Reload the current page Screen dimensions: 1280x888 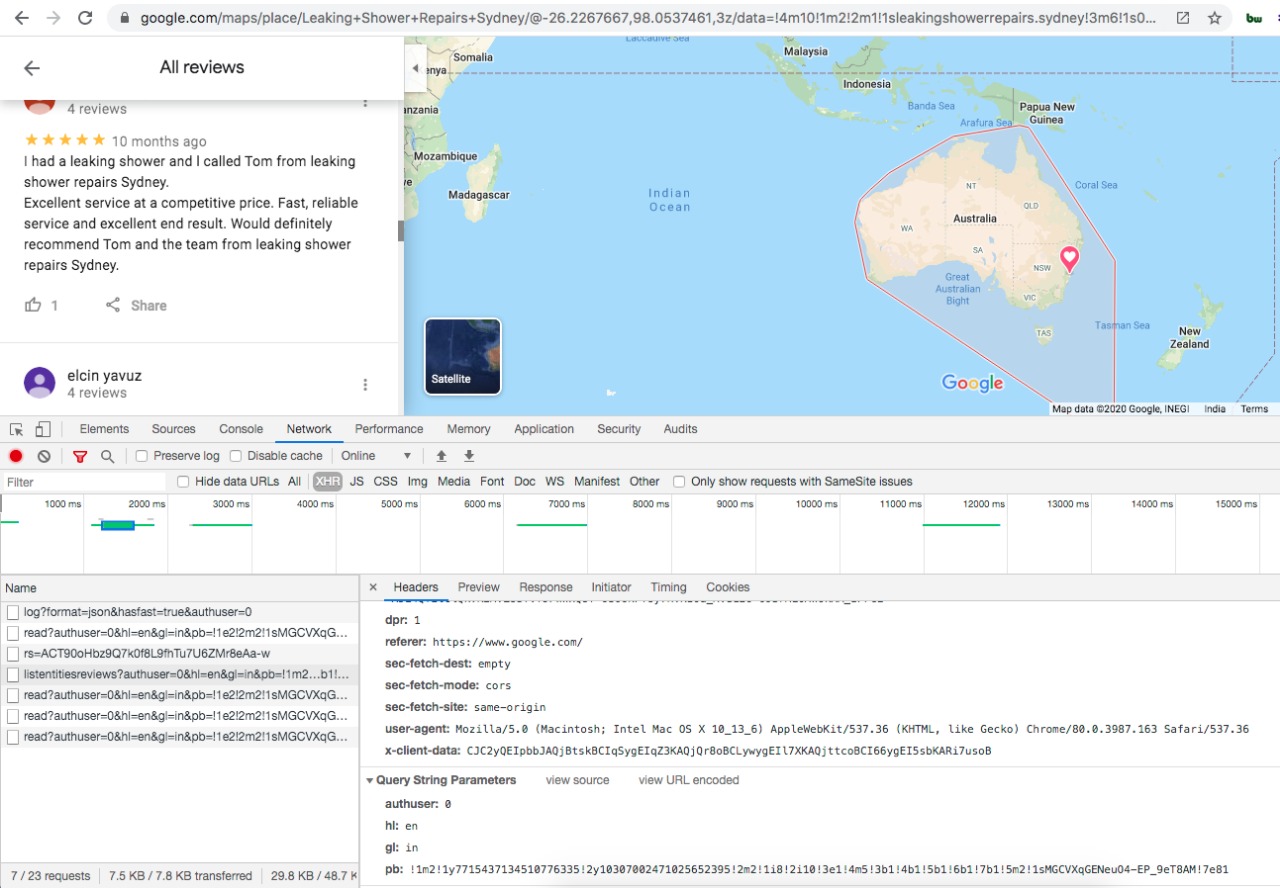point(85,18)
